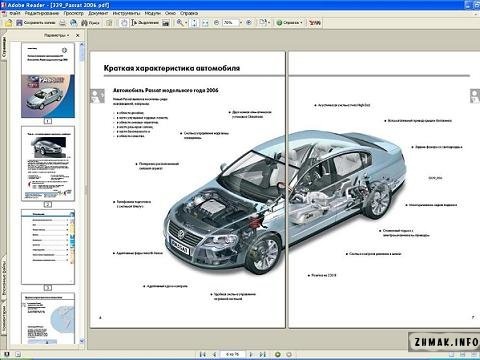Click the Search binoculars button

tap(90, 23)
